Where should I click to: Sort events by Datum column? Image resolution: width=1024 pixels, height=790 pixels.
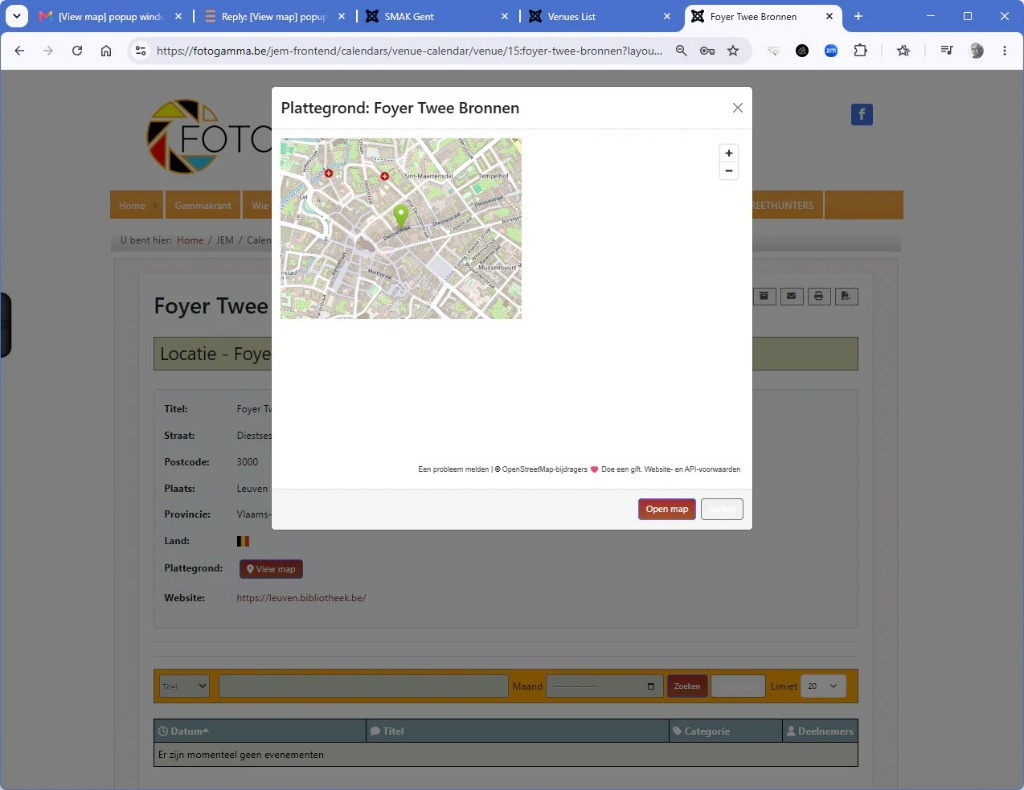click(x=189, y=731)
